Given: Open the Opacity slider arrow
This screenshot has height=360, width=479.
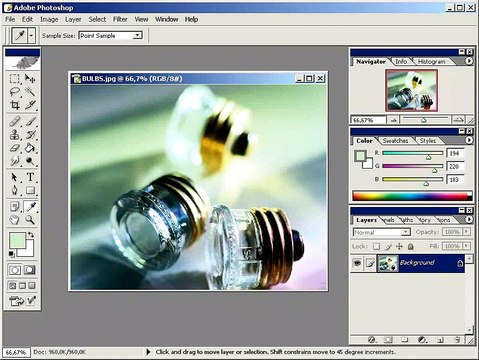Looking at the screenshot, I should point(467,232).
